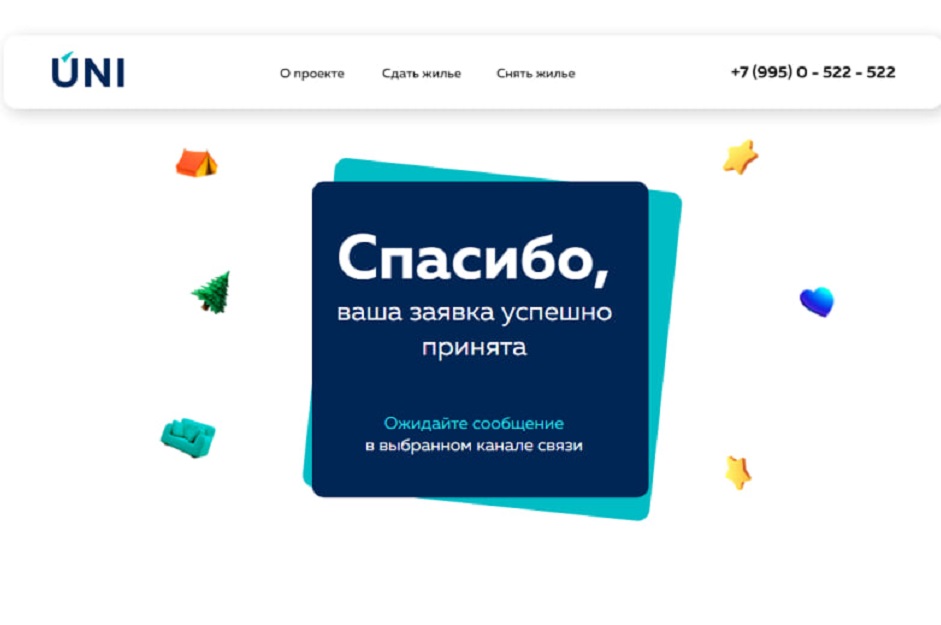Image resolution: width=941 pixels, height=625 pixels.
Task: Go to Сдать жилье section
Action: point(421,73)
